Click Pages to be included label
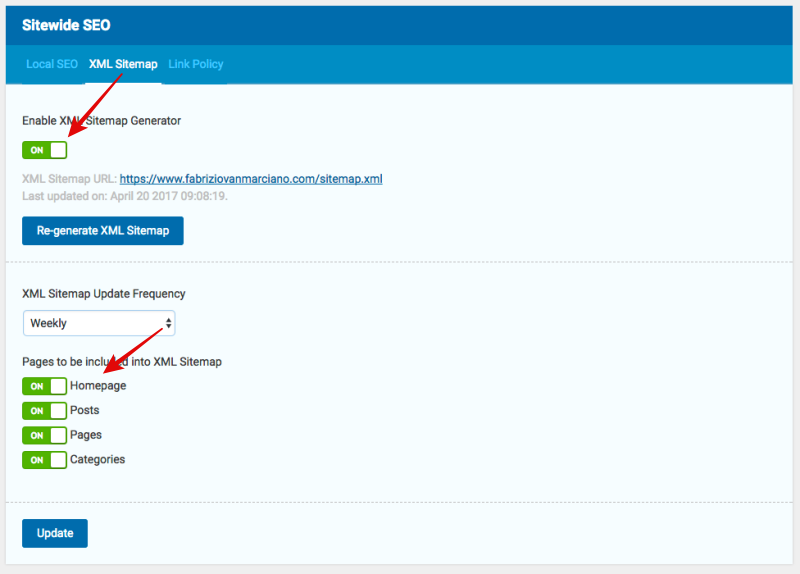 pyautogui.click(x=122, y=362)
